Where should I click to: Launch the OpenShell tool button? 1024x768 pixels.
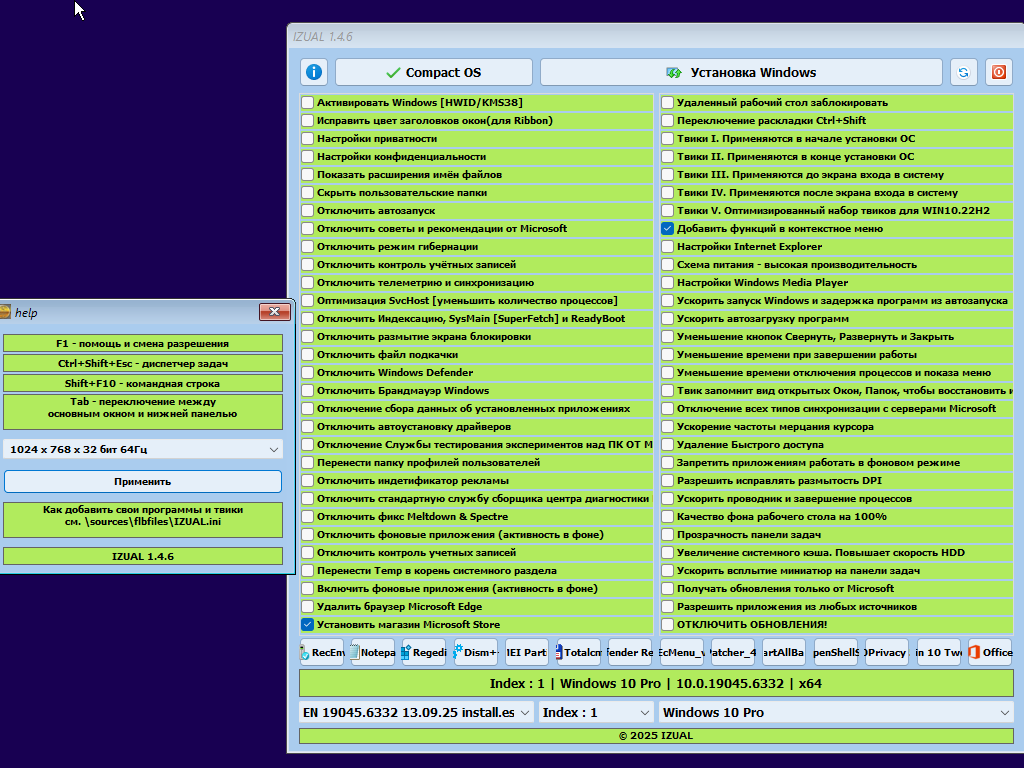click(836, 652)
